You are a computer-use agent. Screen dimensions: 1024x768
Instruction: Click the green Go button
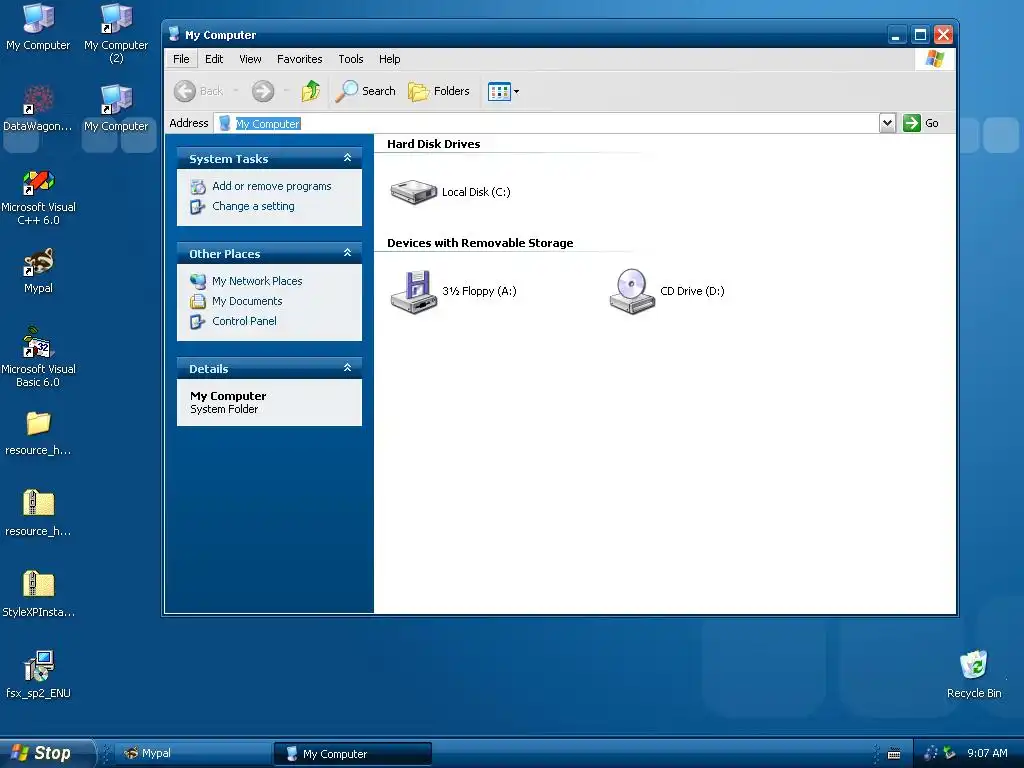tap(921, 123)
